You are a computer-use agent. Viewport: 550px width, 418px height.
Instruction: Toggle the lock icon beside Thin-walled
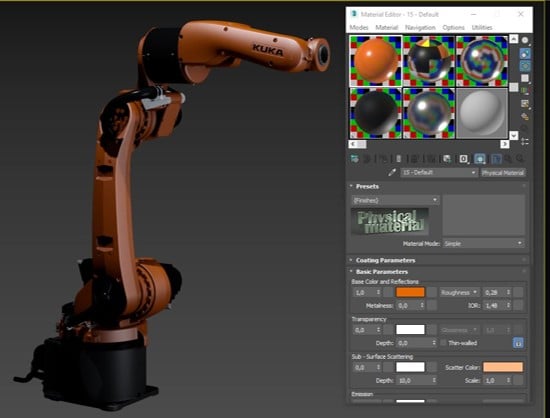coord(518,343)
